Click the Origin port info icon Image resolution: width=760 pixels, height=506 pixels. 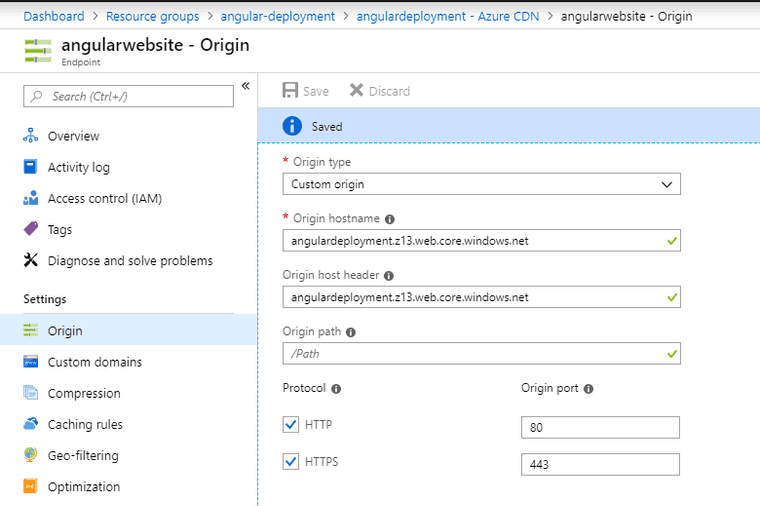point(589,388)
